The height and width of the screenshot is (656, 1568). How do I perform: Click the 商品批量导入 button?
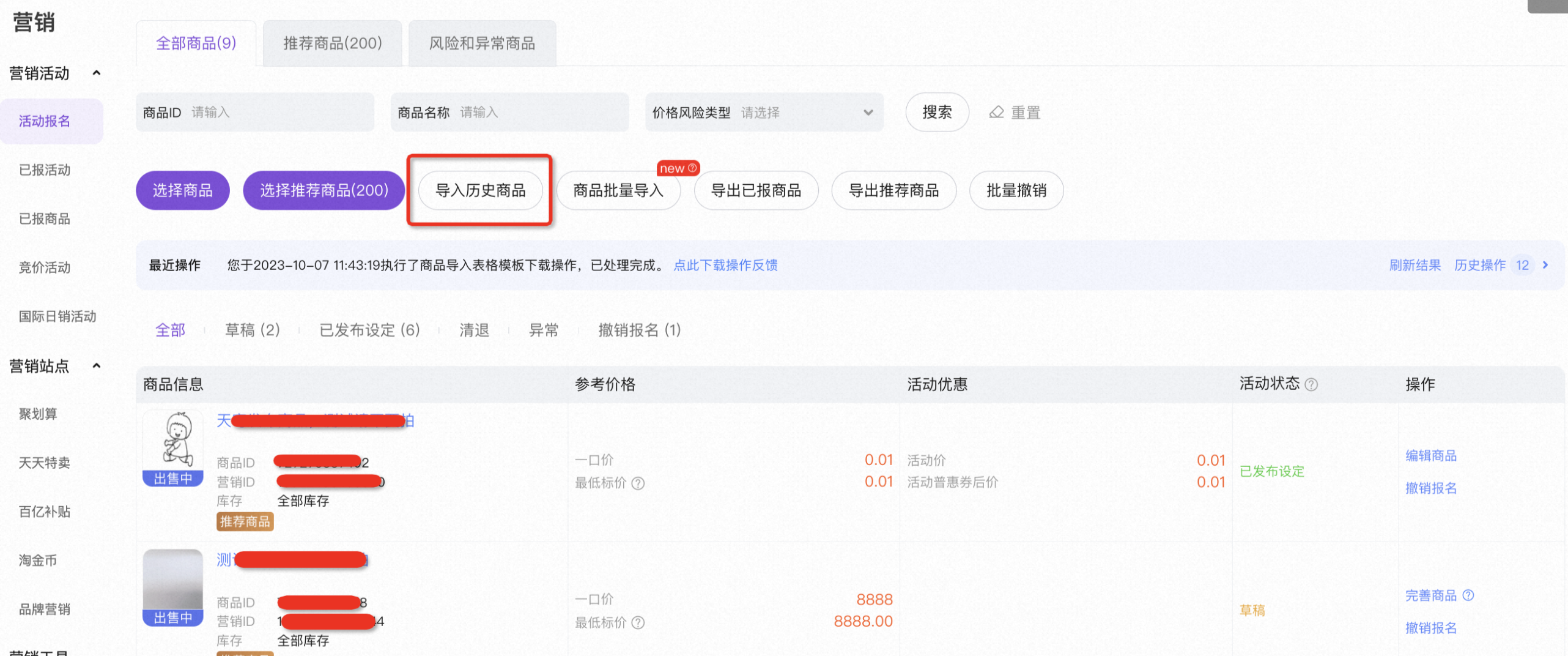tap(618, 190)
